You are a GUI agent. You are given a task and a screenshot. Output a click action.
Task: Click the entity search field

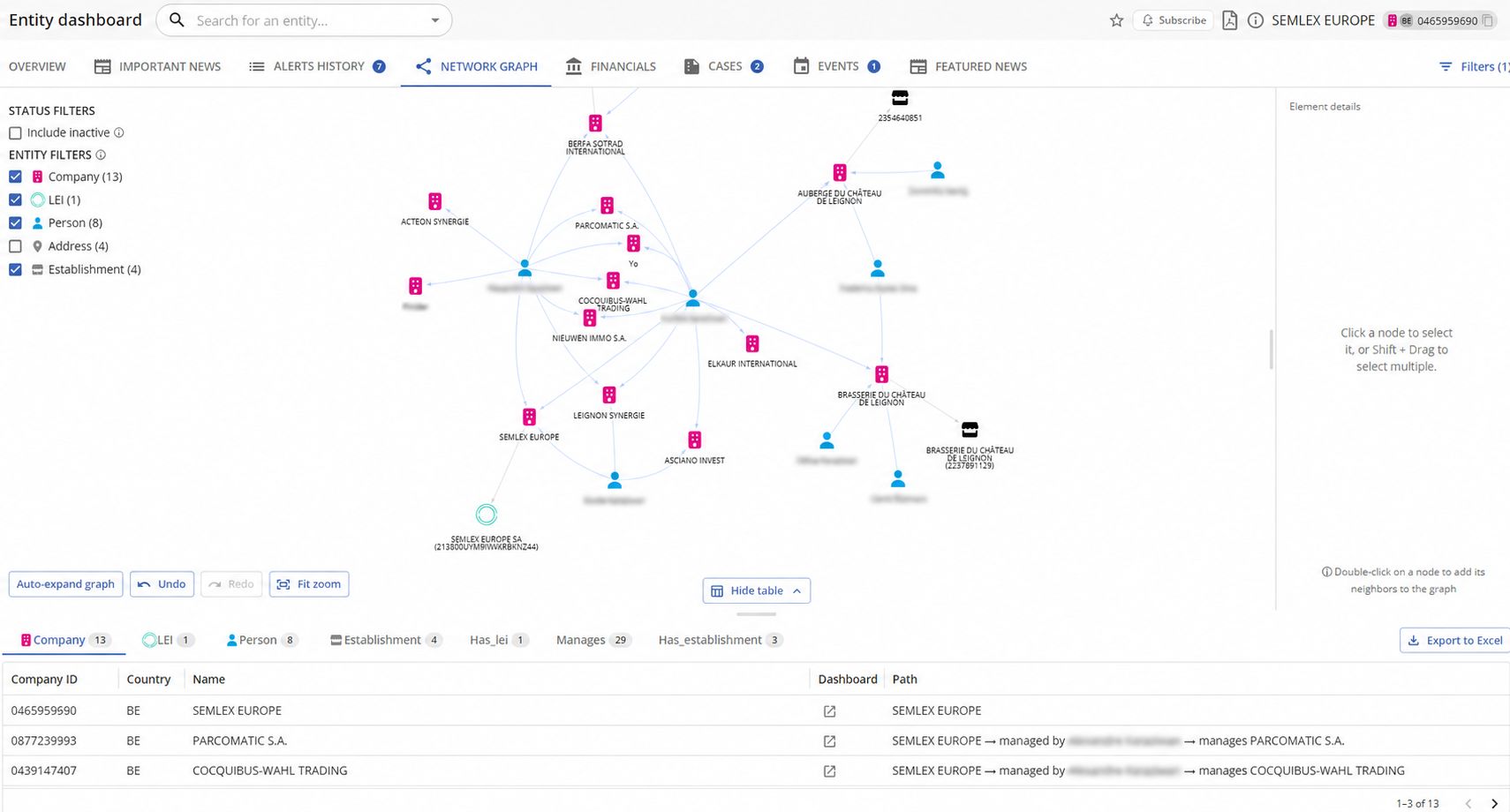point(304,20)
